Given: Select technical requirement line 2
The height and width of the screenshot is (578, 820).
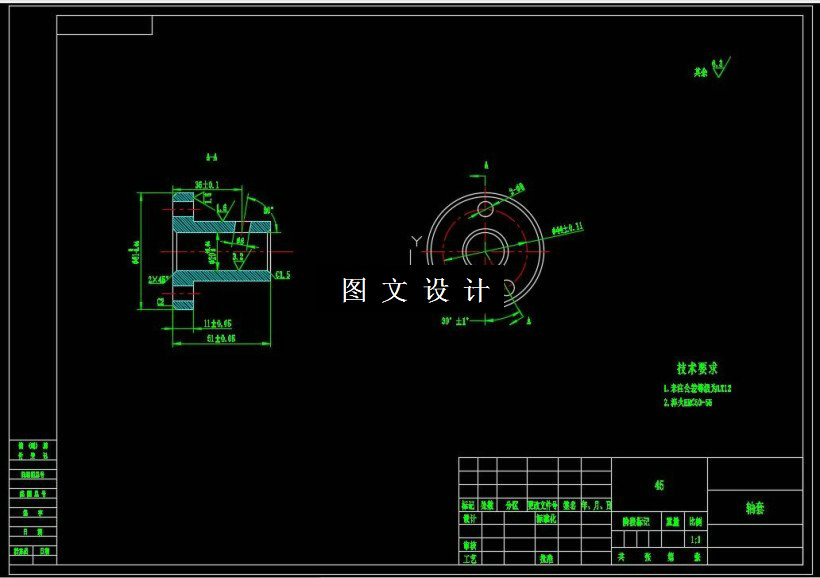Looking at the screenshot, I should point(688,402).
